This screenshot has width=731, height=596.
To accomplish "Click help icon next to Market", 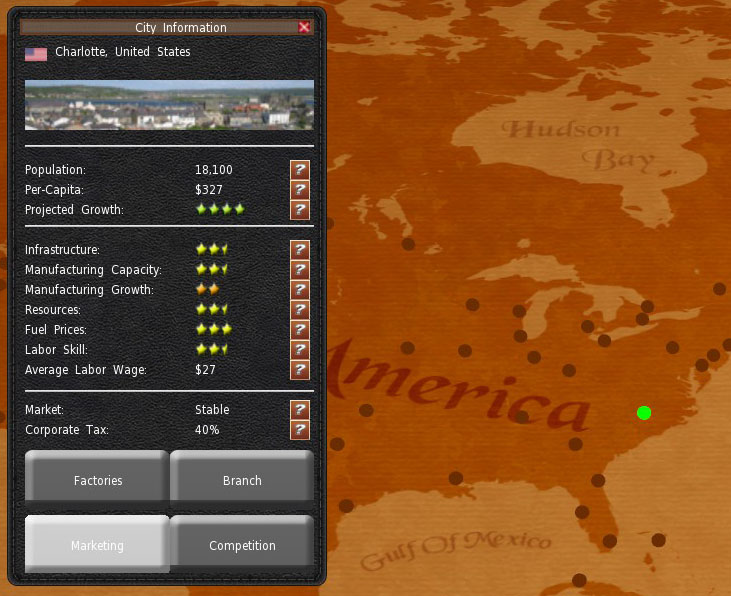I will (x=299, y=410).
